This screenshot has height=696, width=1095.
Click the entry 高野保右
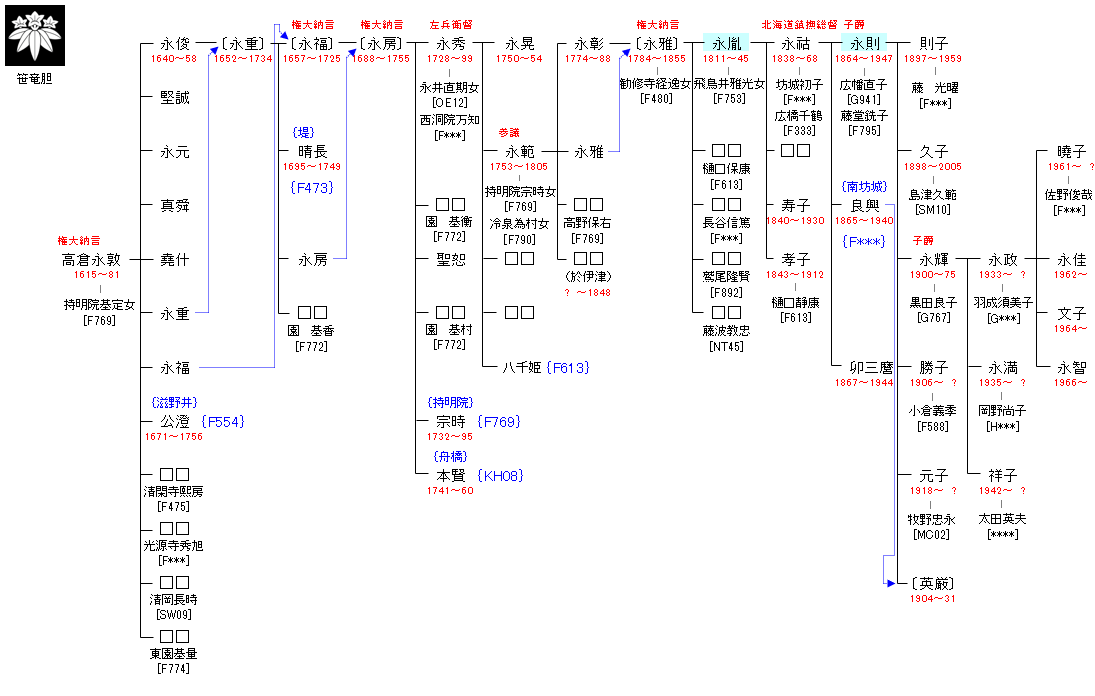click(x=587, y=223)
